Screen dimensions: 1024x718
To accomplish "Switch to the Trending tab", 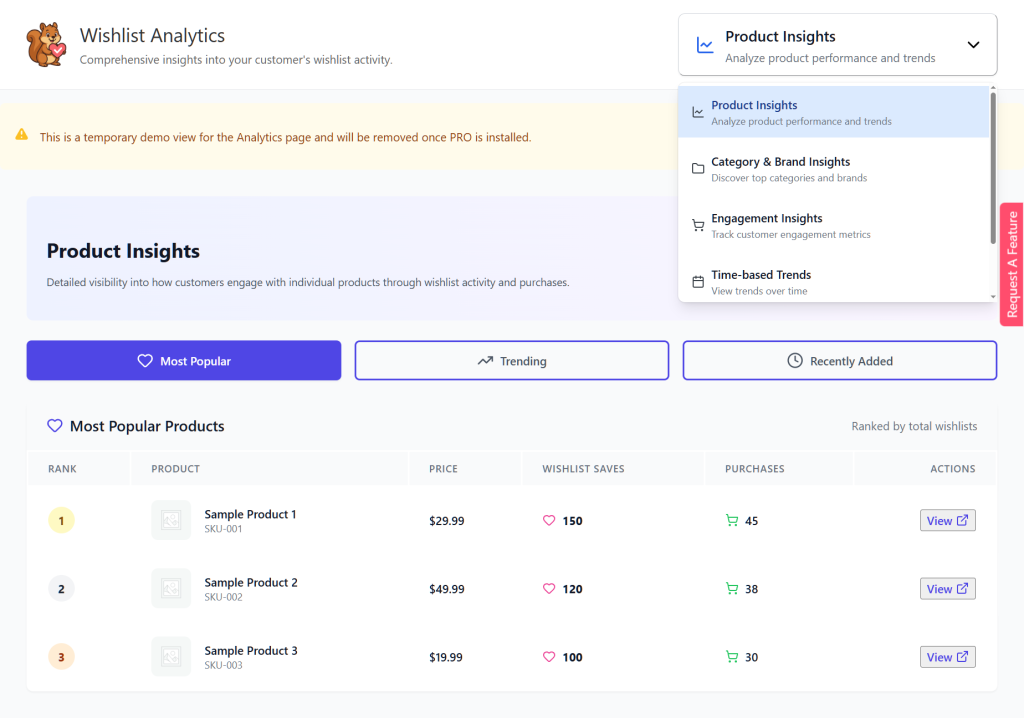I will tap(511, 360).
